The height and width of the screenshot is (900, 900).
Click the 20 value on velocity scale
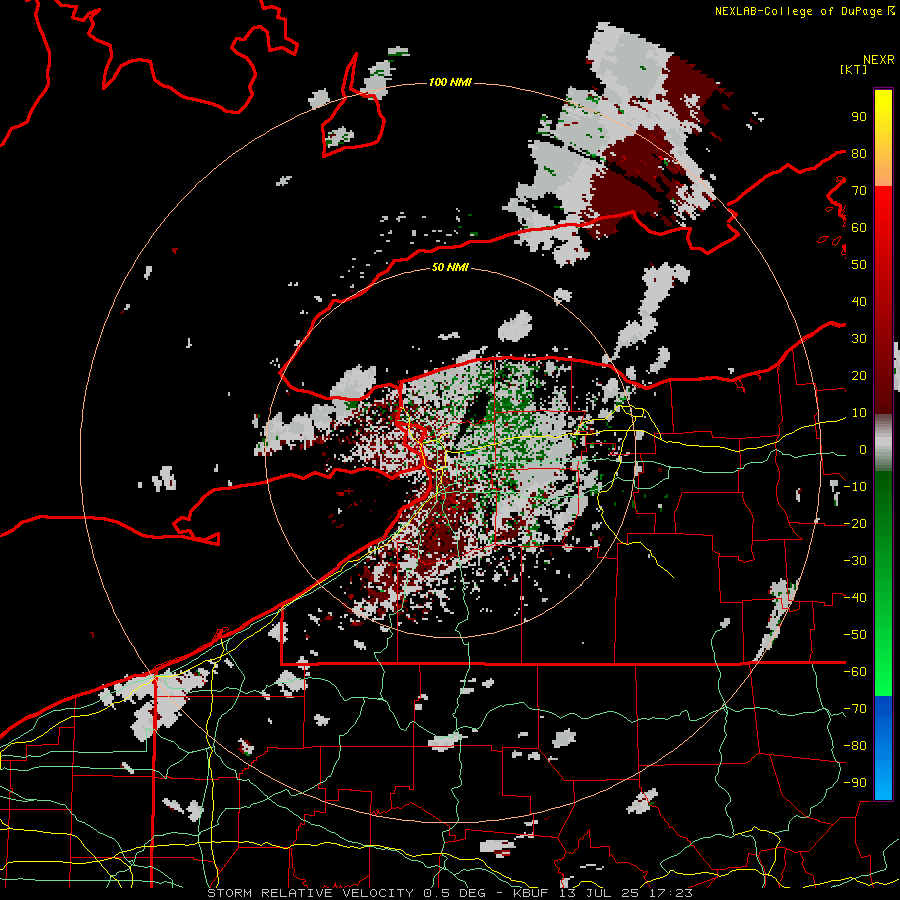(x=859, y=375)
